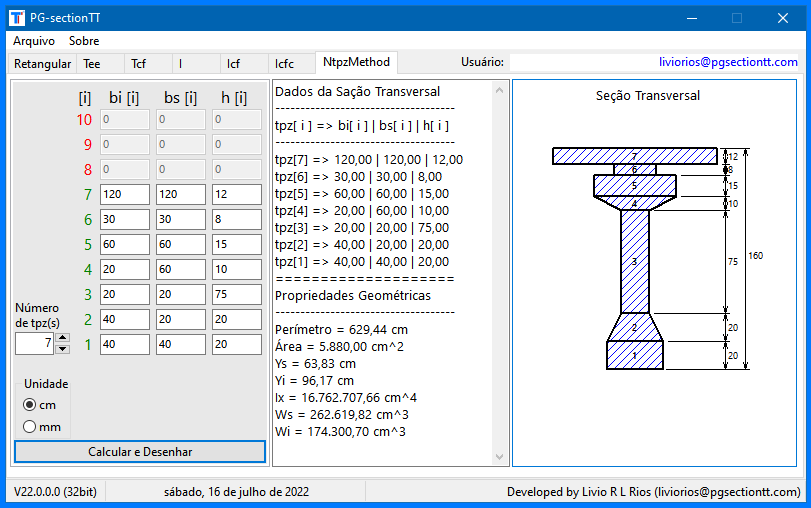The image size is (811, 508).
Task: Decrease número de tpz(s) with down arrow
Action: (x=62, y=349)
